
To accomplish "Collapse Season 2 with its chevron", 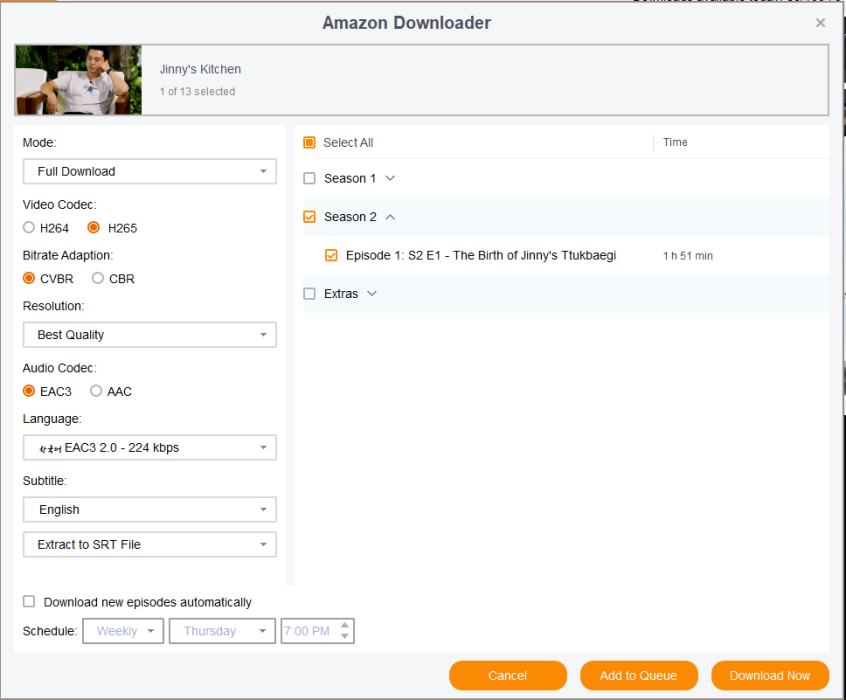I will (x=390, y=216).
